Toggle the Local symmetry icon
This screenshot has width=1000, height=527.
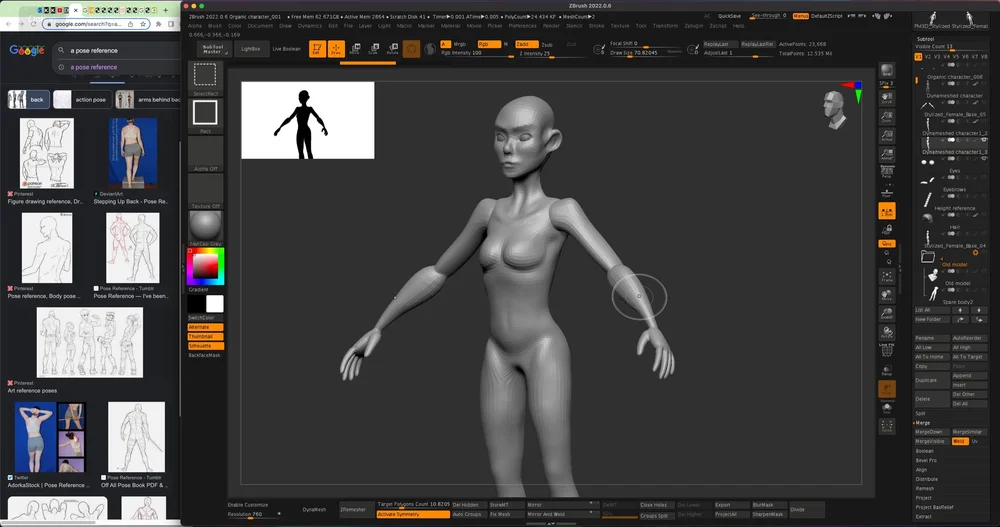pyautogui.click(x=886, y=211)
